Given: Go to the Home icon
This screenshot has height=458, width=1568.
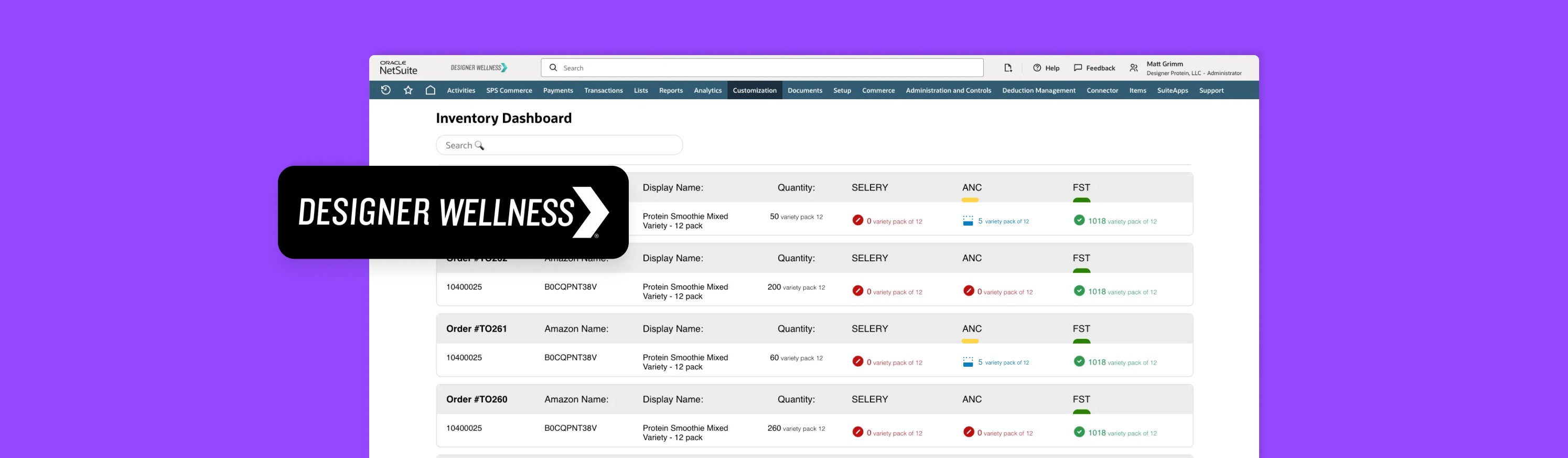Looking at the screenshot, I should (x=431, y=90).
